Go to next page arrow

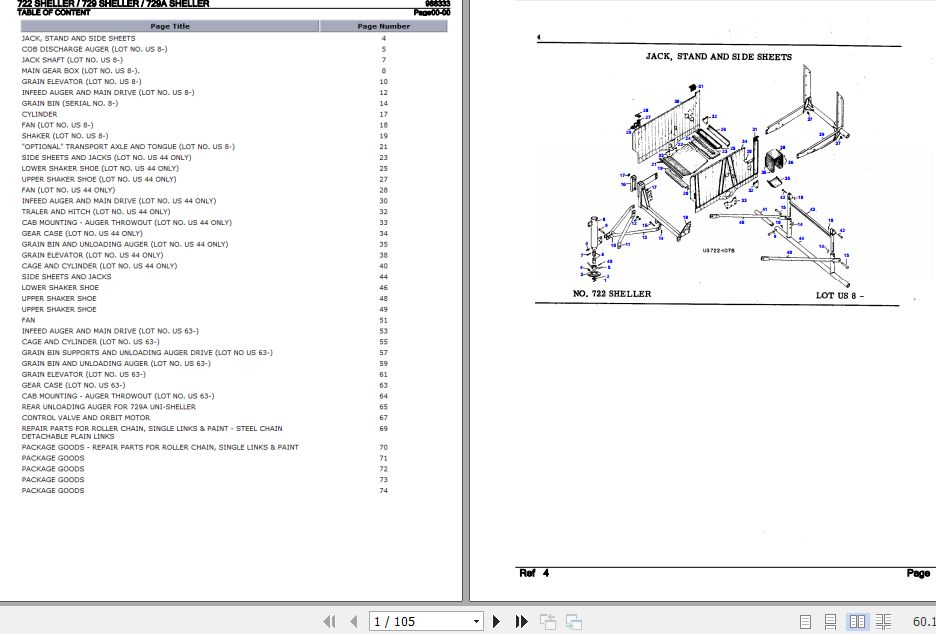[496, 621]
